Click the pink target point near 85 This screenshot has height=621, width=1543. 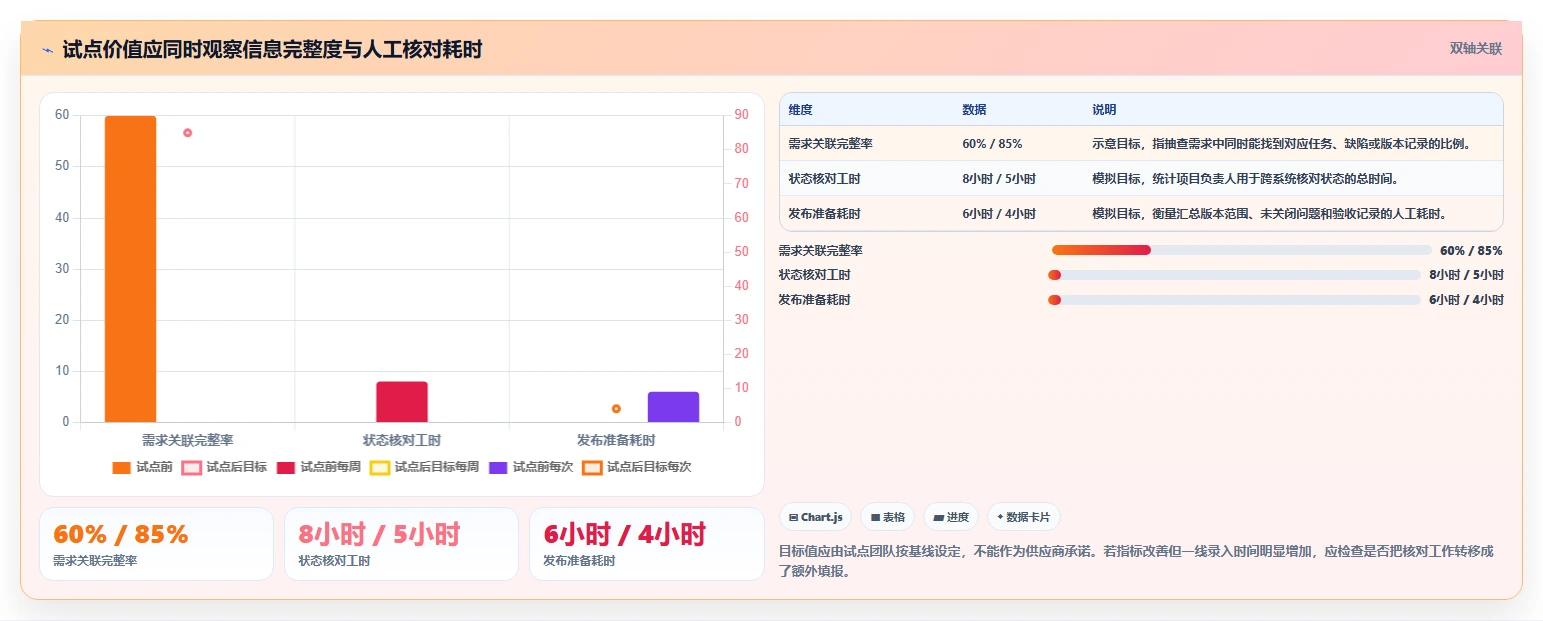[187, 133]
